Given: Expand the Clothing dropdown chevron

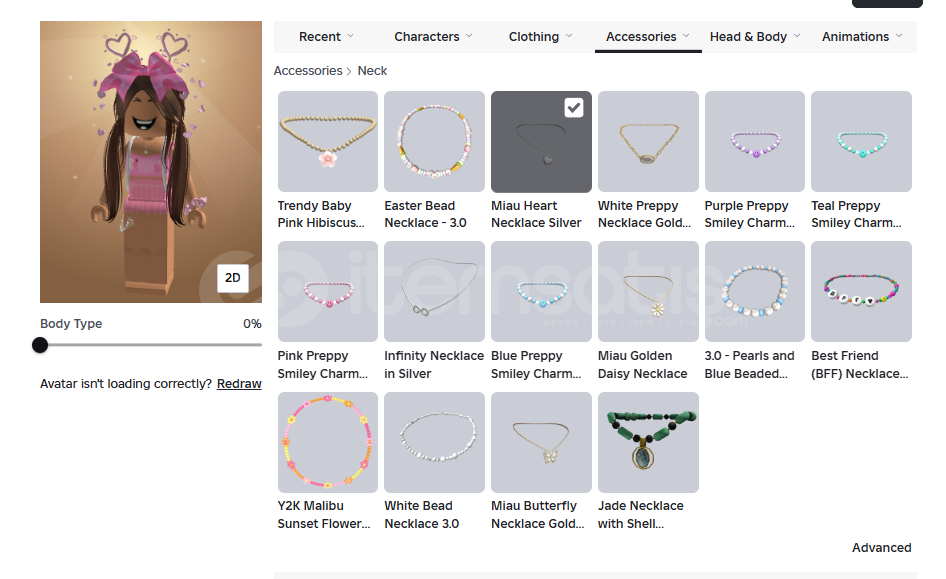Looking at the screenshot, I should tap(569, 36).
